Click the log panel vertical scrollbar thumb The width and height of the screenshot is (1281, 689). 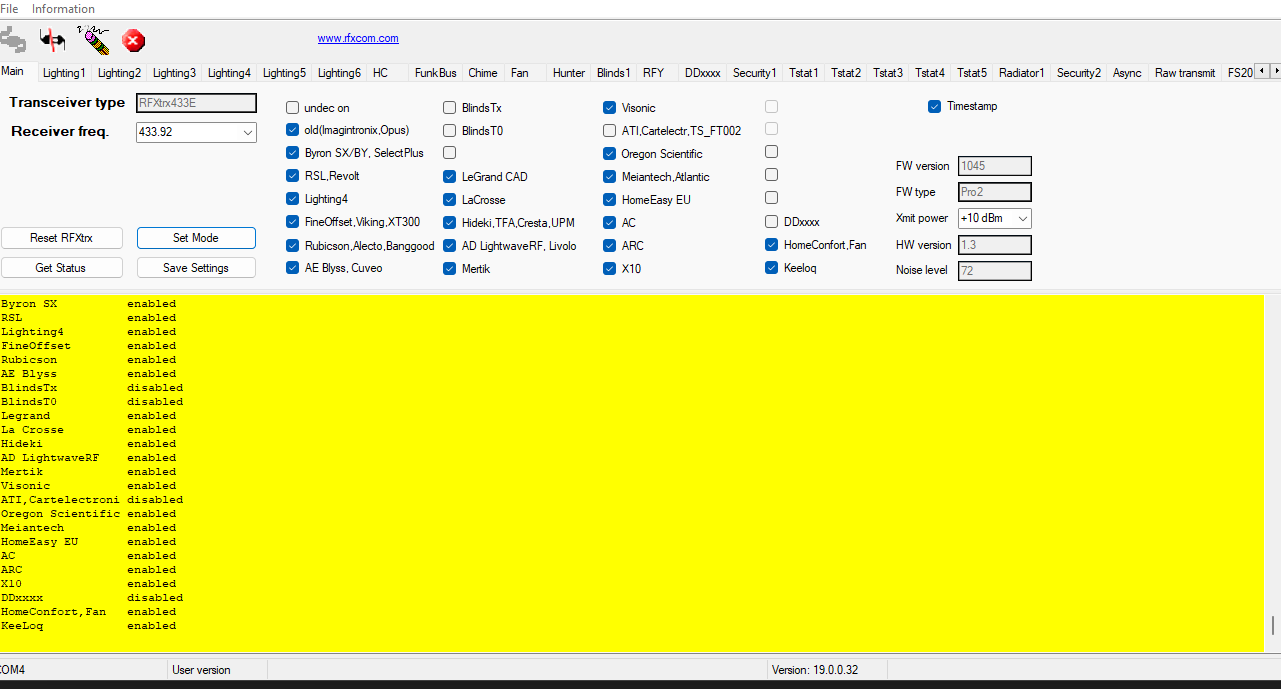1273,626
